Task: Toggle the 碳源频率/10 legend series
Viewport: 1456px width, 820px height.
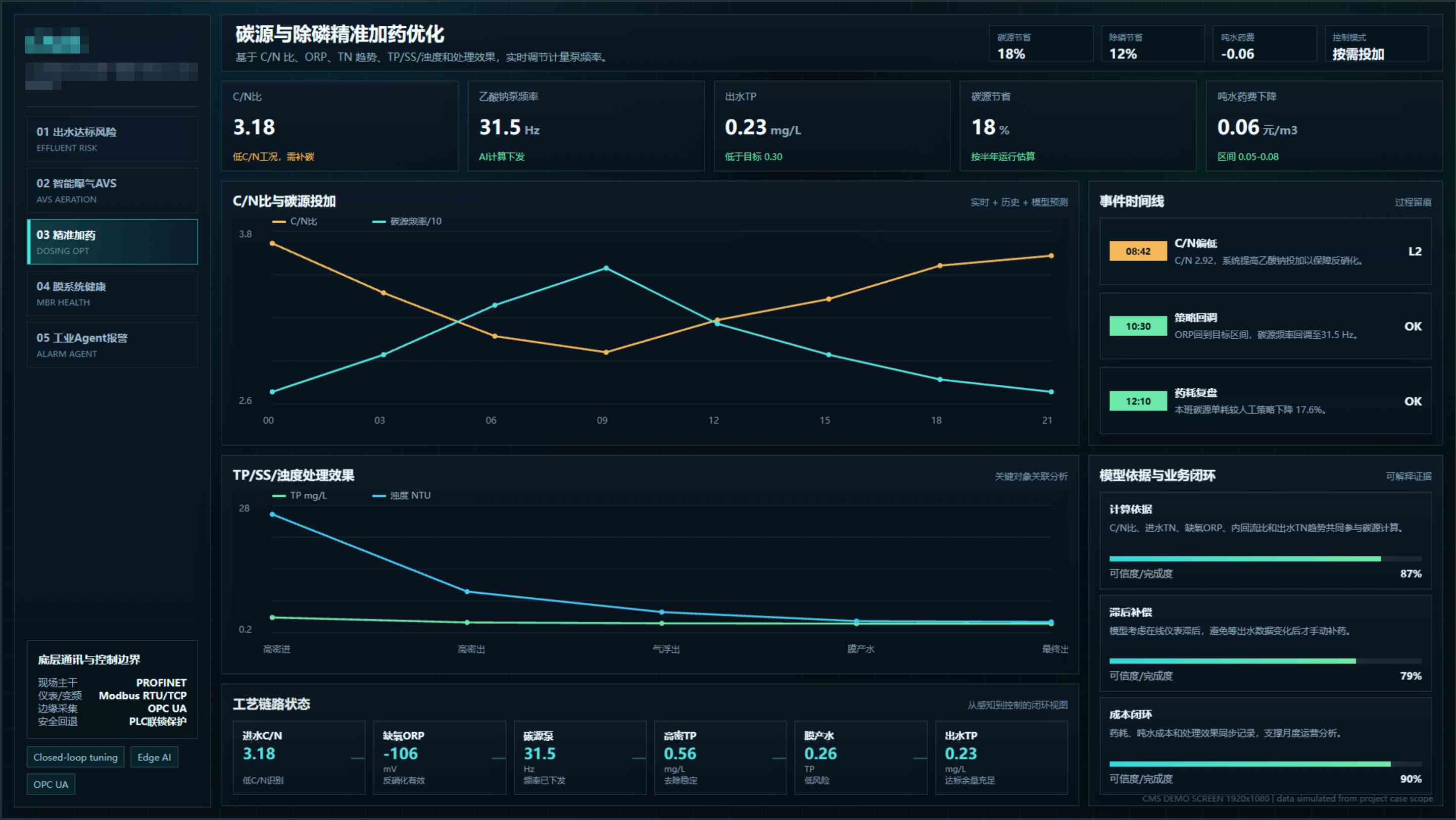Action: pyautogui.click(x=407, y=221)
